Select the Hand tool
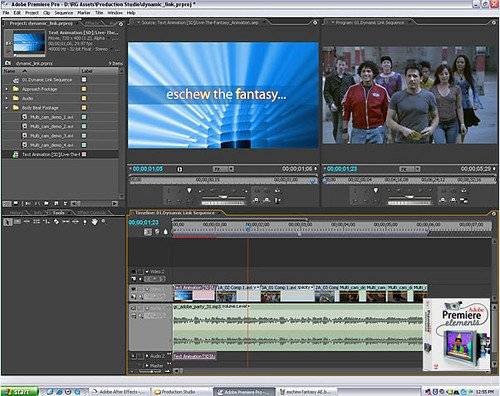The image size is (500, 396). coord(95,221)
